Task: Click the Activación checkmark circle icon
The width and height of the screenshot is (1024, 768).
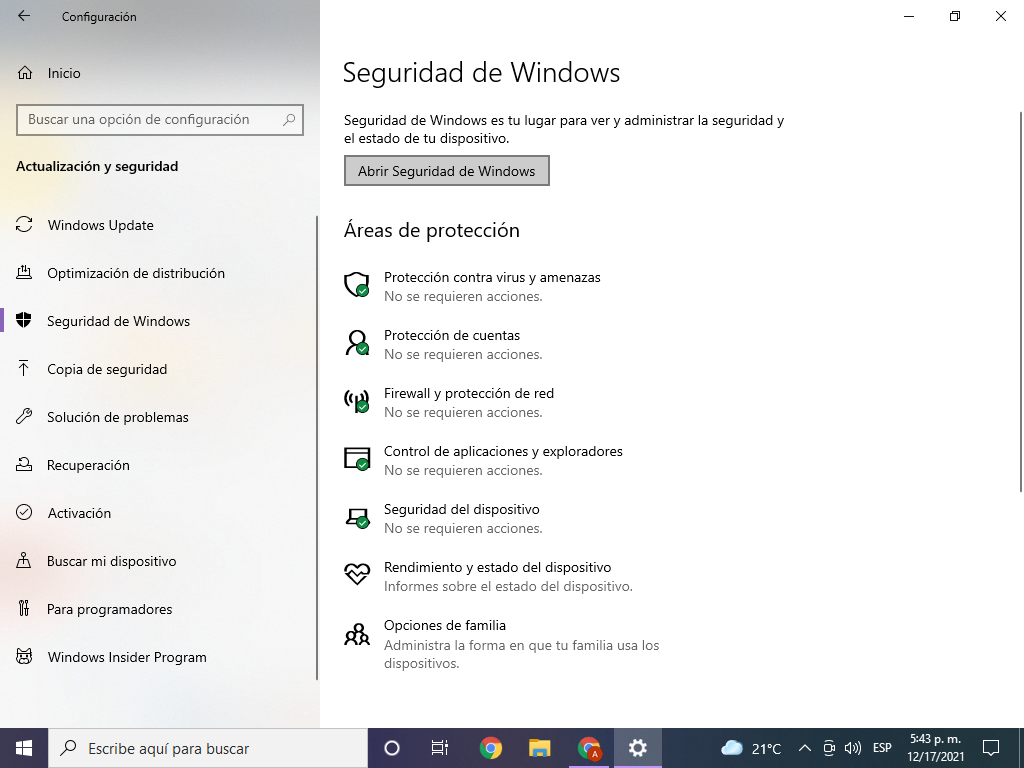Action: [24, 513]
